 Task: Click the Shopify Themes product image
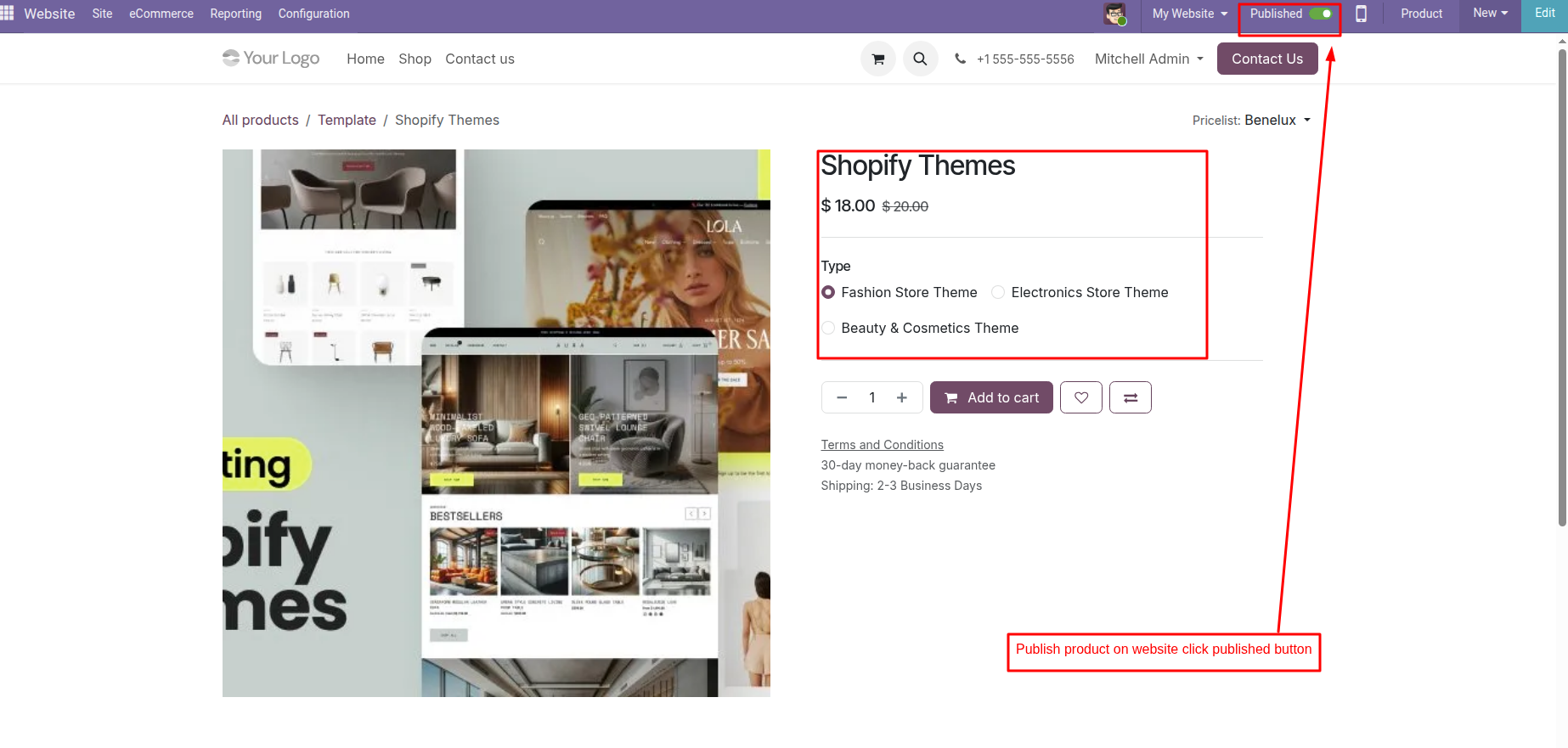tap(496, 423)
